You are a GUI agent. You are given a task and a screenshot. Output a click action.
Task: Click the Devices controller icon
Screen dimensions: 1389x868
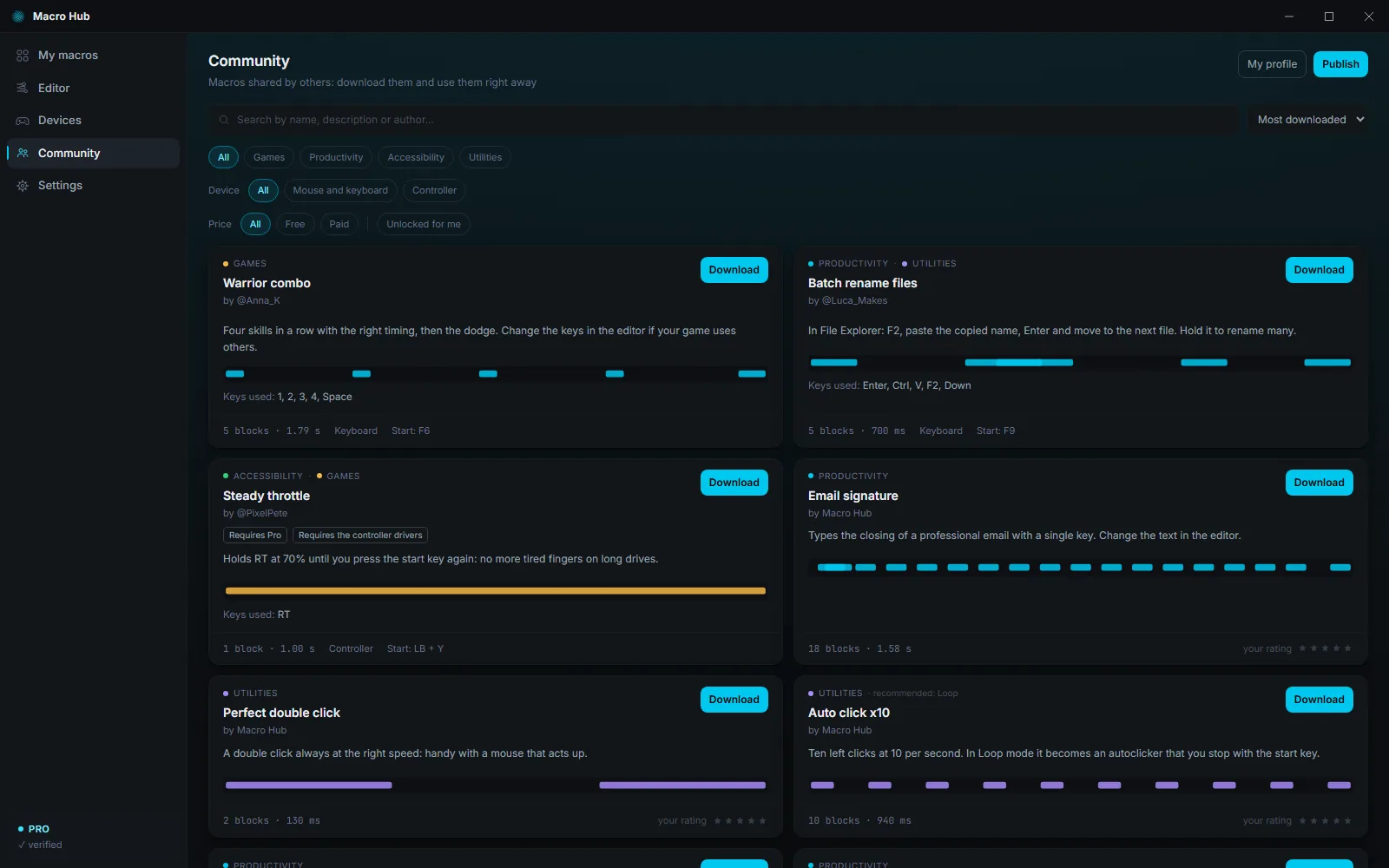23,121
